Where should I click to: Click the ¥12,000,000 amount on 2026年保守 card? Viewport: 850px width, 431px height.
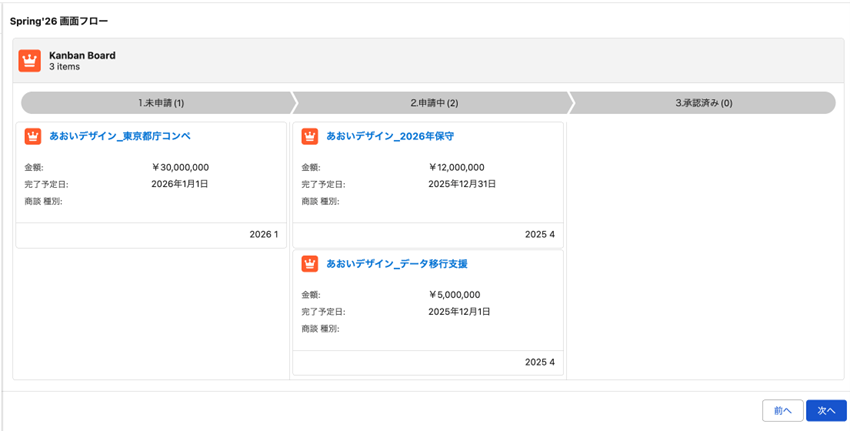coord(456,168)
